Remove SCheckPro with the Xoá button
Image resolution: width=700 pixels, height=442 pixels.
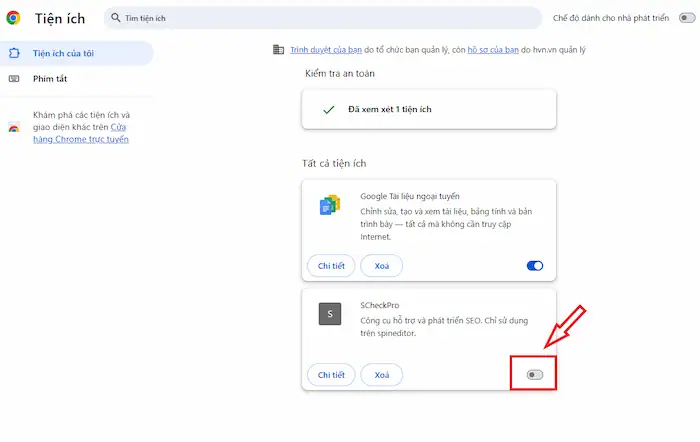[x=381, y=374]
